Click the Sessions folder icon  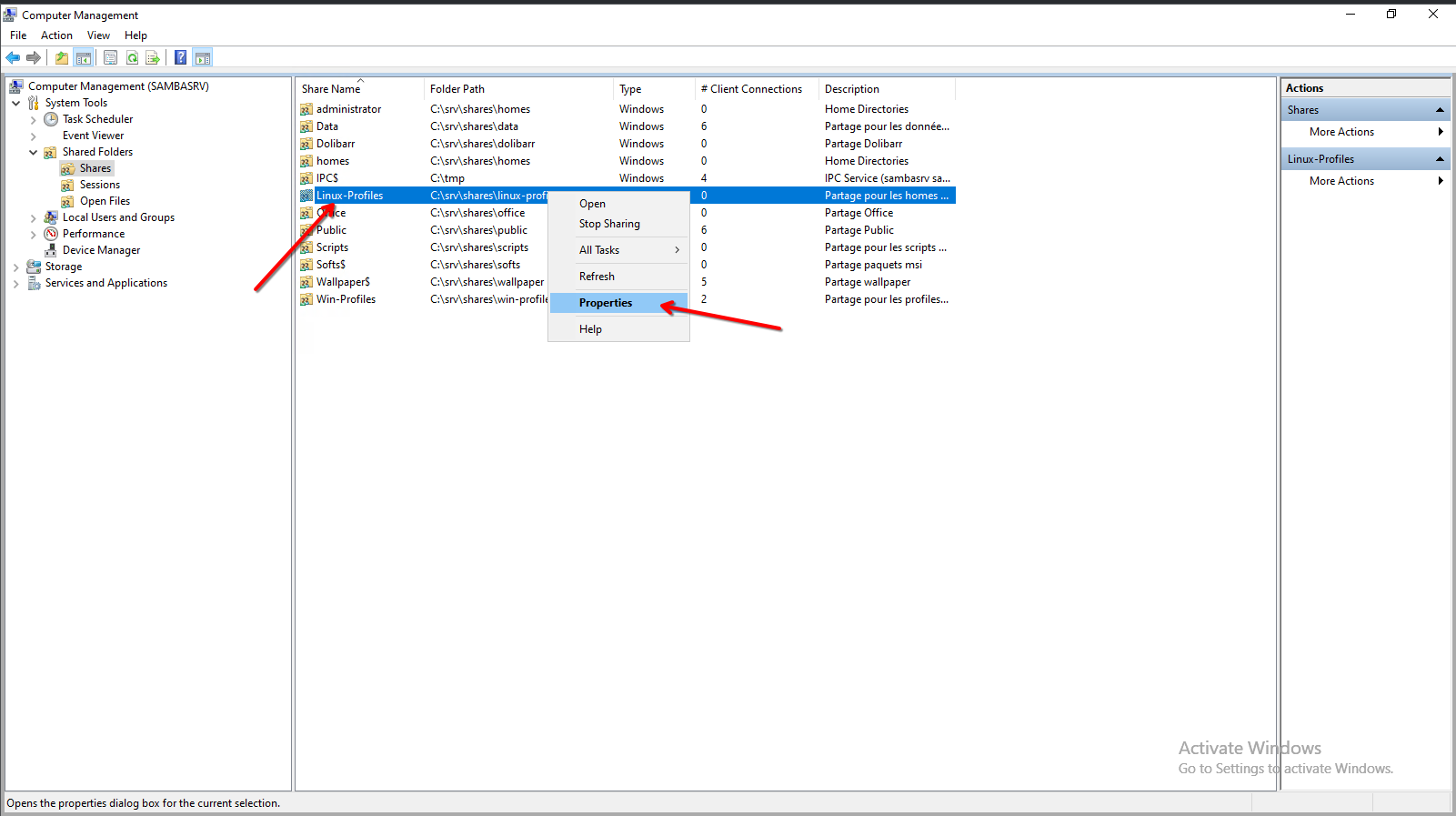67,185
